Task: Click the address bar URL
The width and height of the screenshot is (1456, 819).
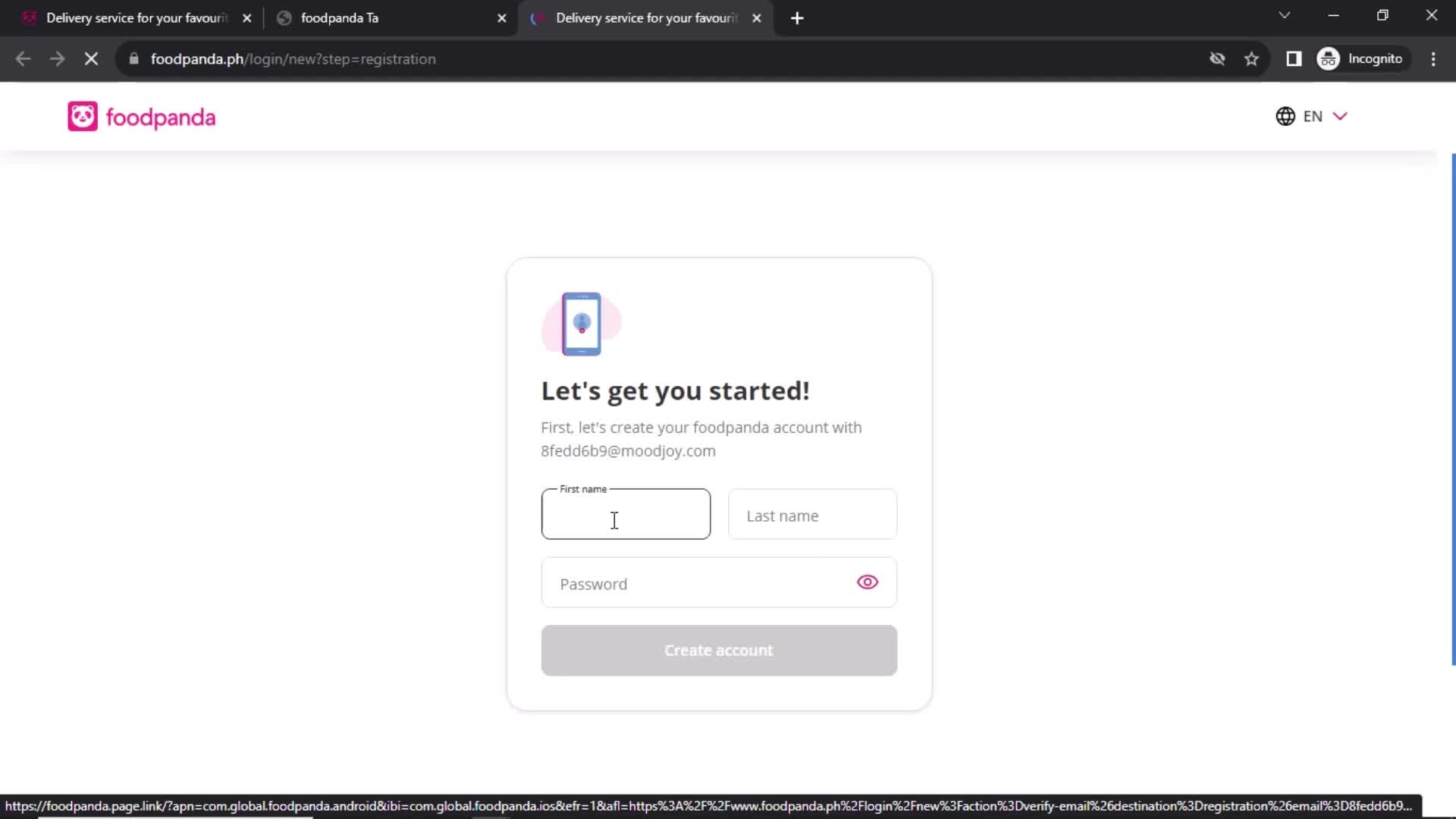Action: point(294,59)
